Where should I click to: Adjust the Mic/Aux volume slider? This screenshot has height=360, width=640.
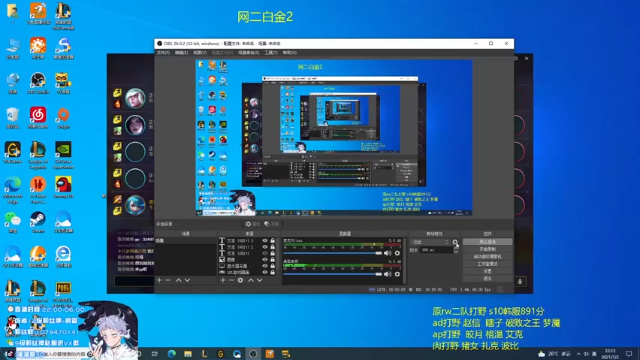pyautogui.click(x=333, y=253)
